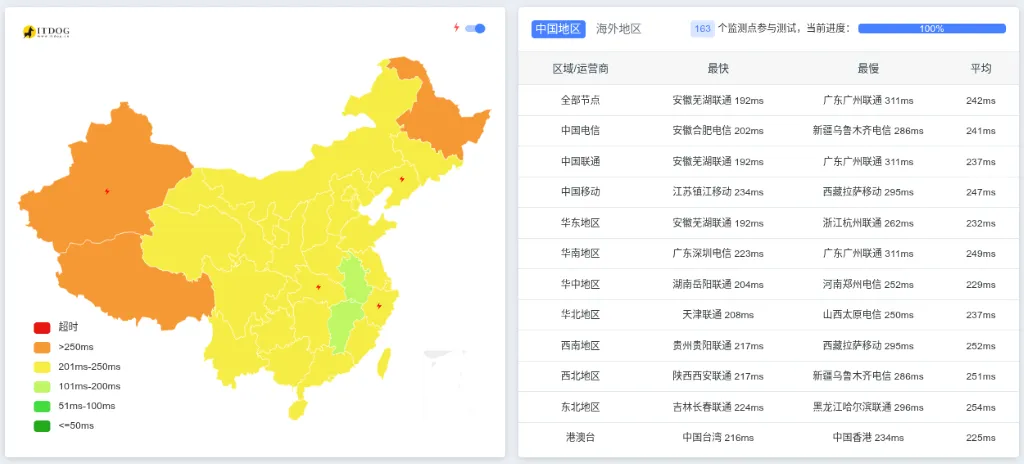Click 天津联通 208ms cell
This screenshot has height=464, width=1024.
718,315
